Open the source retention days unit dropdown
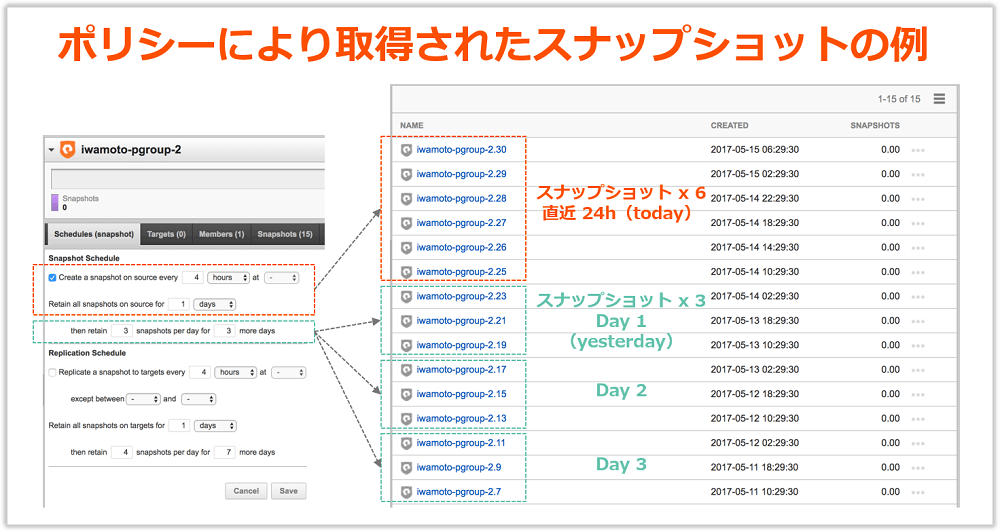 215,304
